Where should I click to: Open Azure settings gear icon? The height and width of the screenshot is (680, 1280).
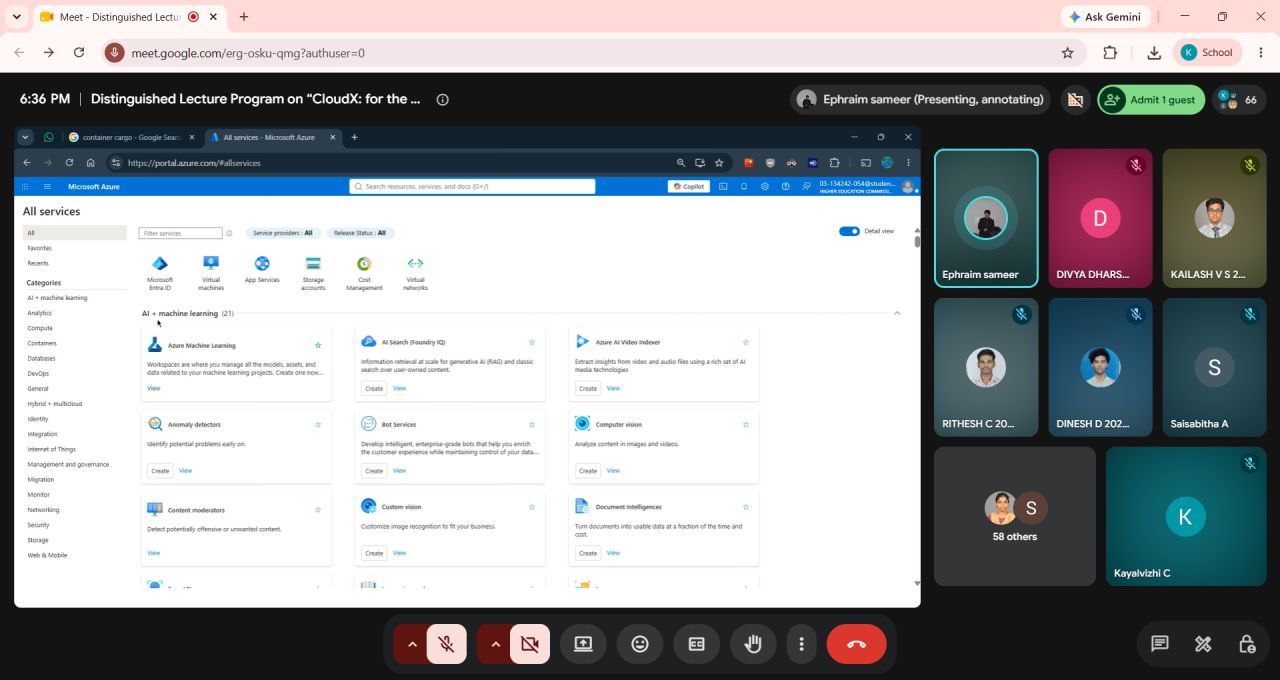[x=765, y=186]
